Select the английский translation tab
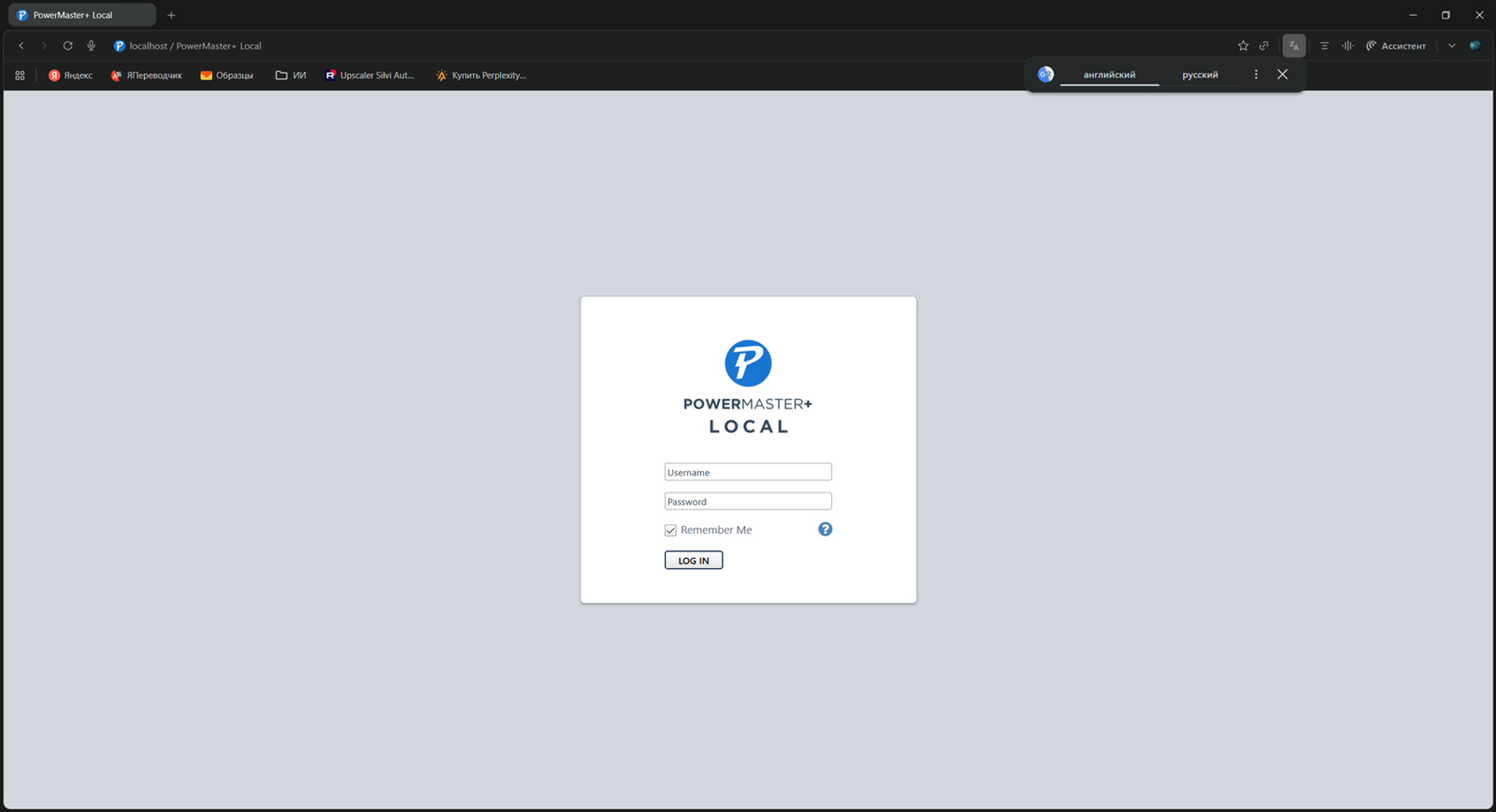Viewport: 1496px width, 812px height. pyautogui.click(x=1109, y=74)
